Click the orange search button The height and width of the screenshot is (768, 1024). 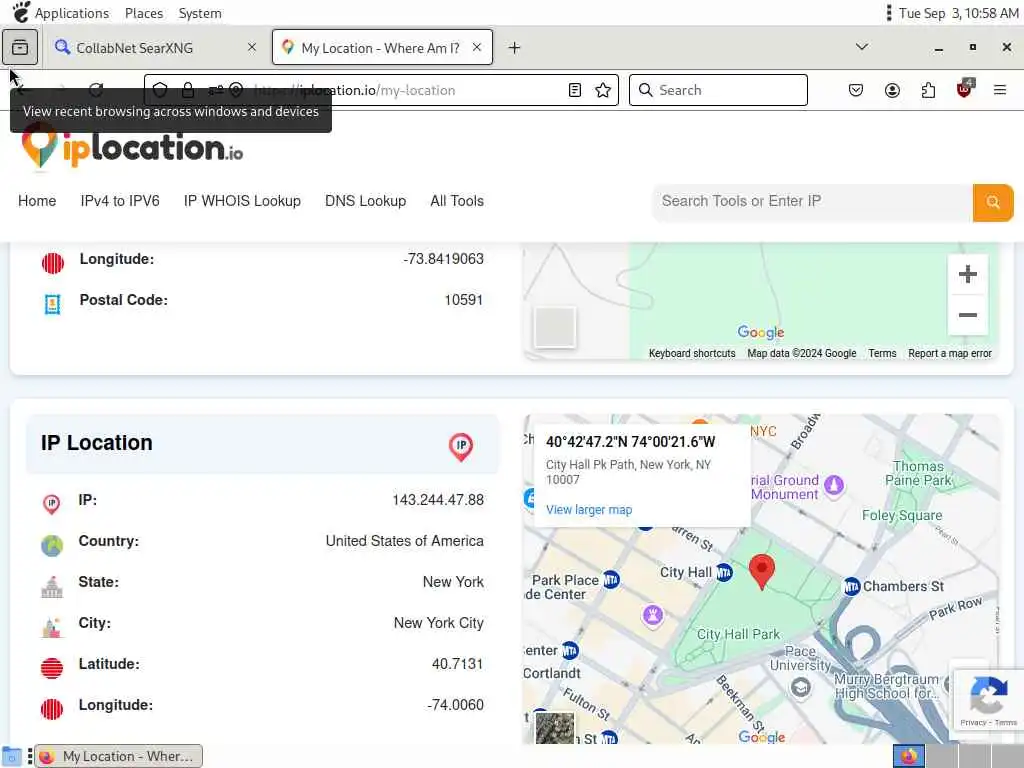pos(992,202)
